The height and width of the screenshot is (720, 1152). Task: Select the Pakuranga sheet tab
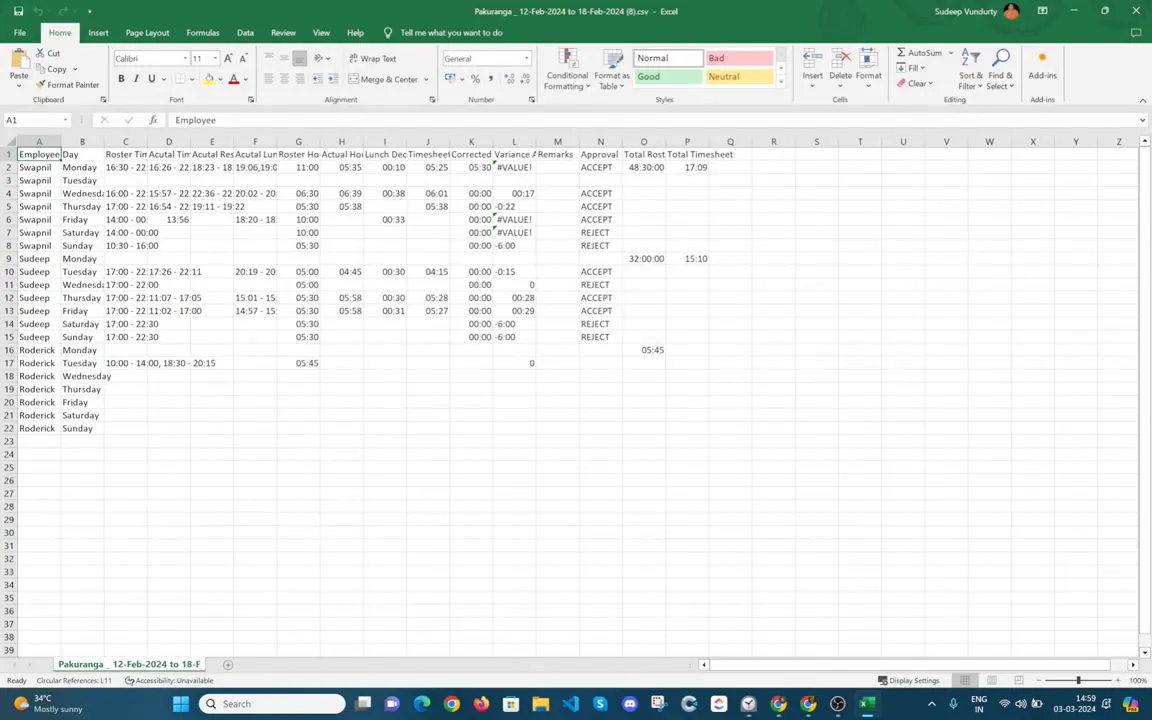129,664
